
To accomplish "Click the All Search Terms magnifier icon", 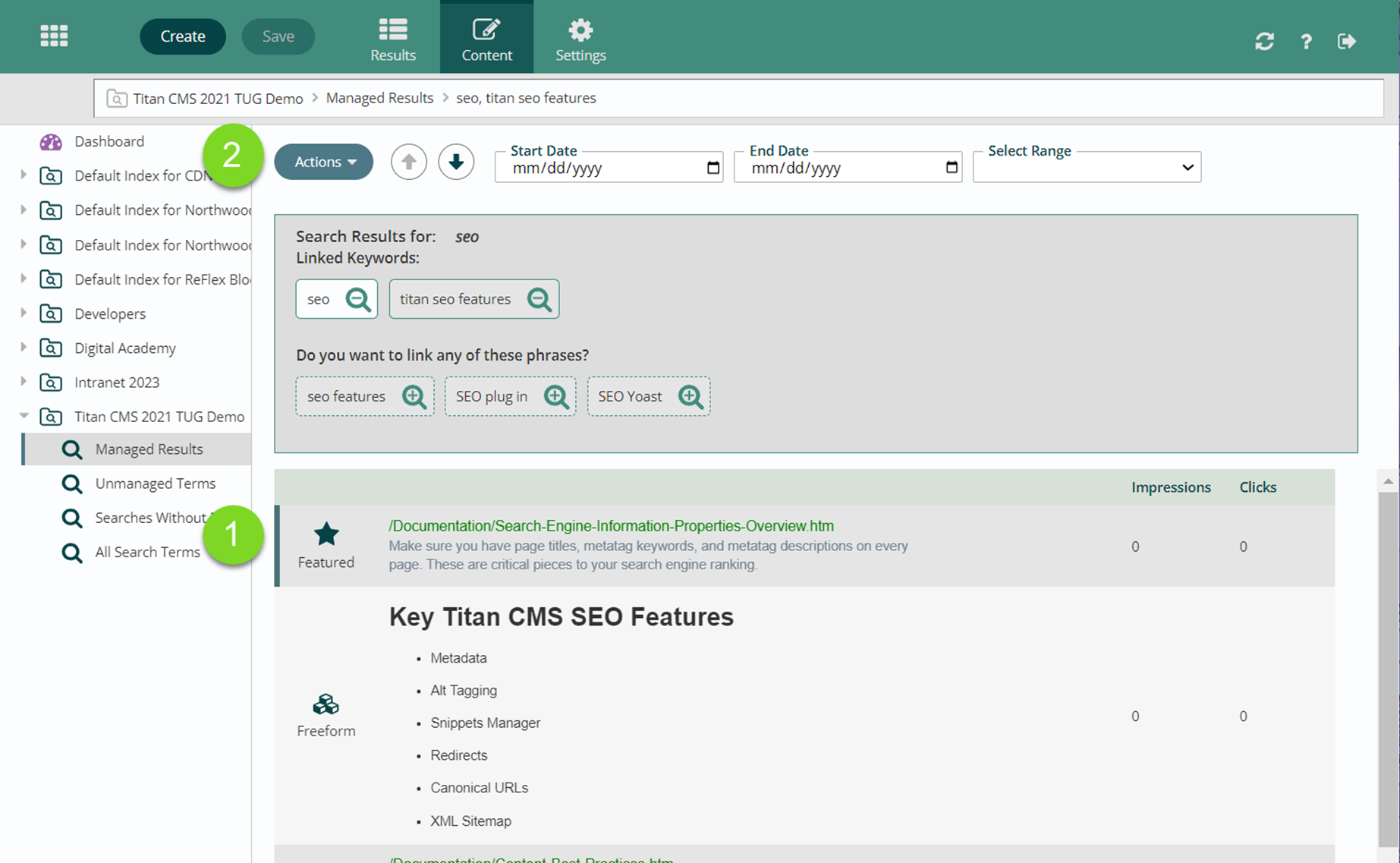I will [72, 552].
